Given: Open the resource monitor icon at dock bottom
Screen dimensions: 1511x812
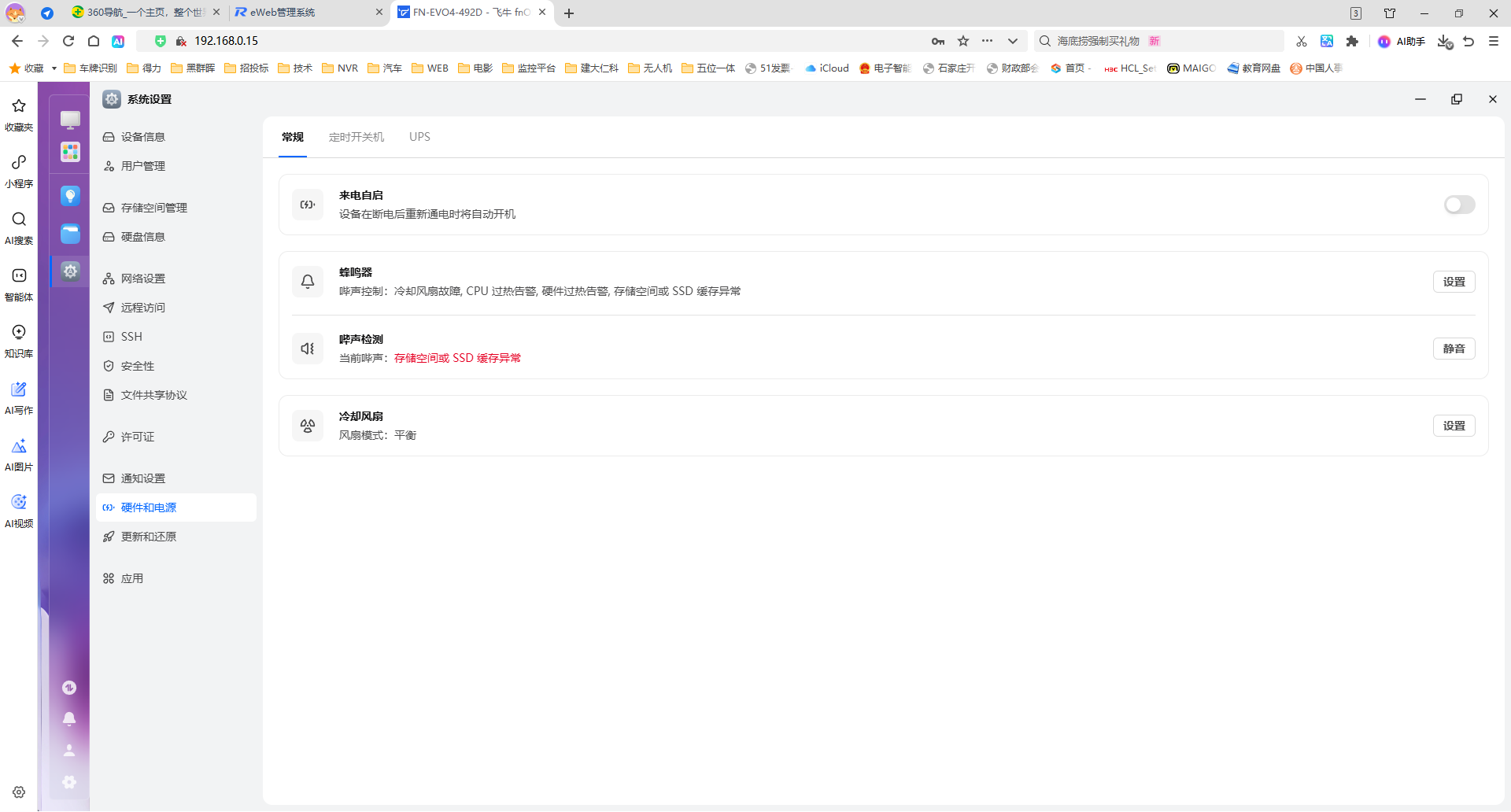Looking at the screenshot, I should (68, 687).
